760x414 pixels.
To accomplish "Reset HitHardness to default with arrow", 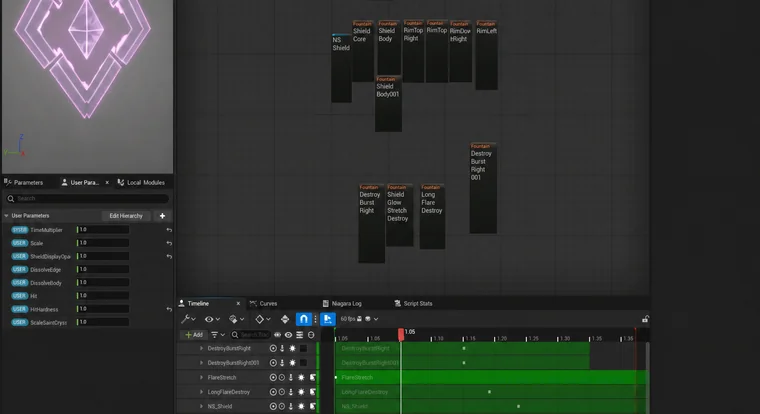I will pos(169,309).
